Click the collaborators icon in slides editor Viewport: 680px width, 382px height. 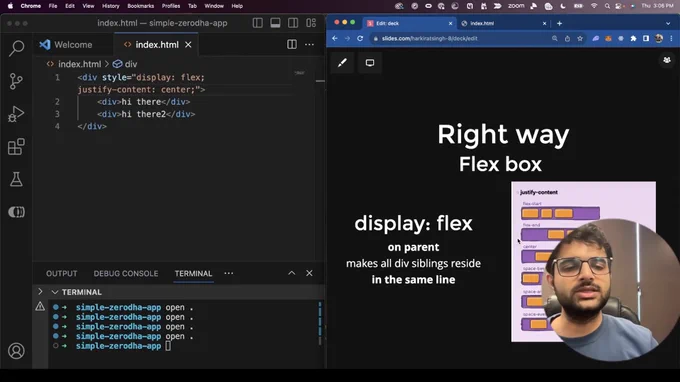coord(667,60)
